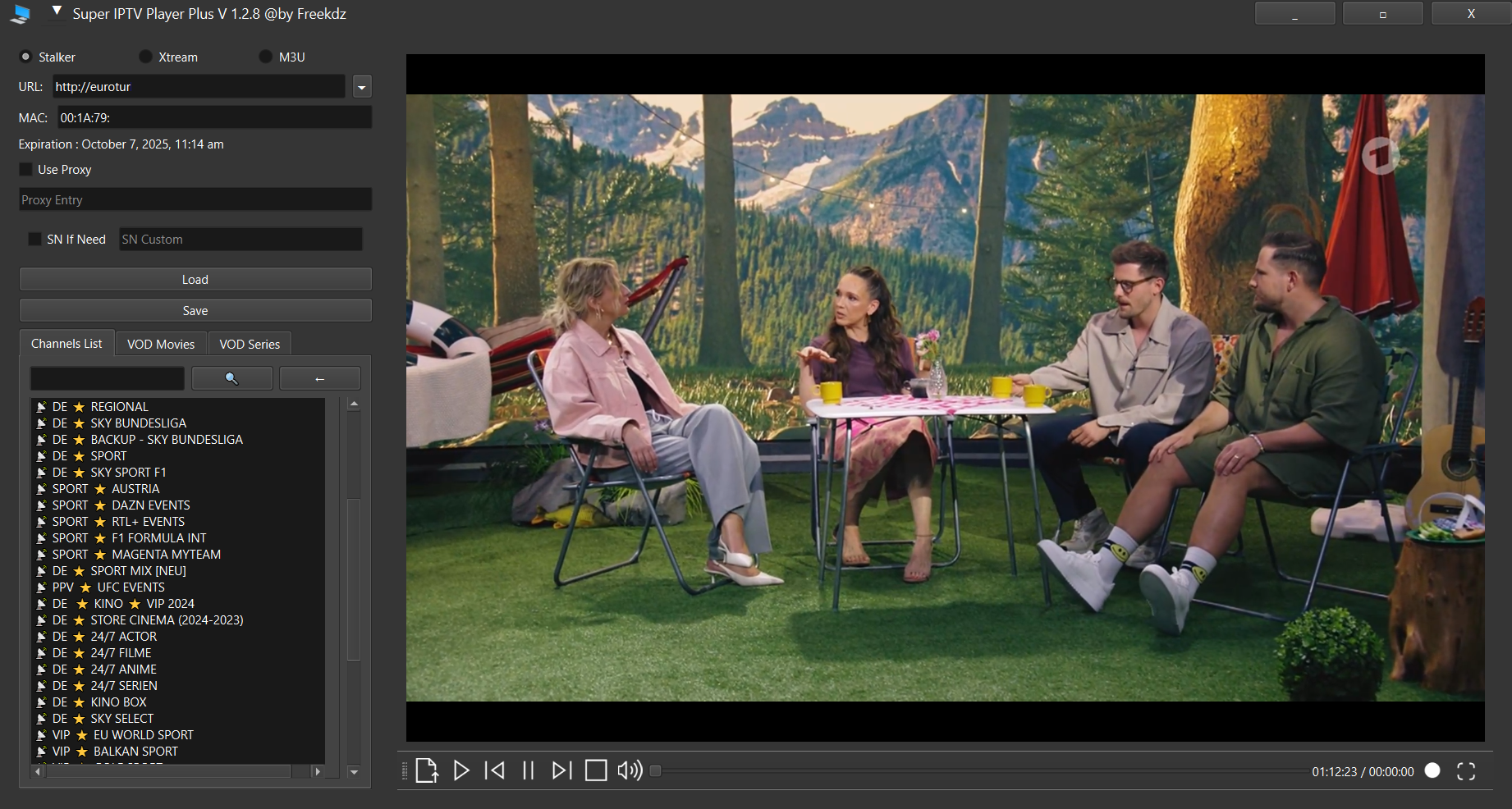
Task: Click the MAC address field
Action: coord(215,117)
